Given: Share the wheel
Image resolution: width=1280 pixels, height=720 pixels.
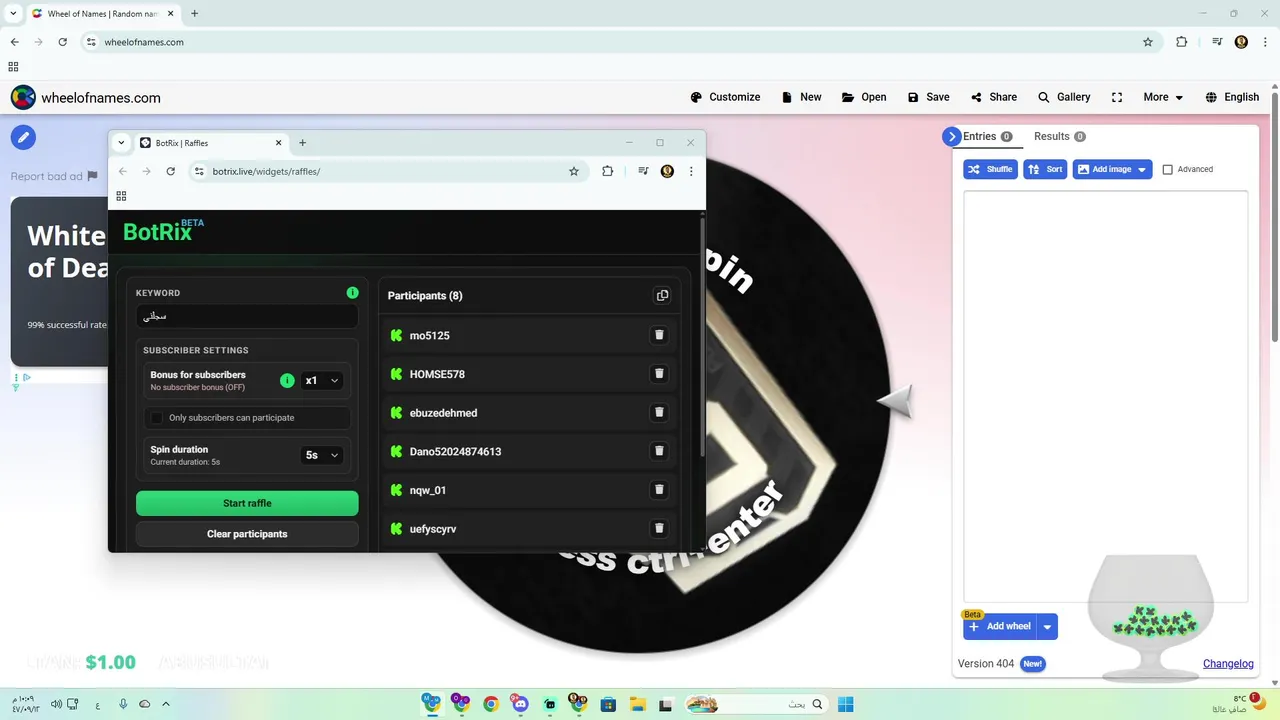Looking at the screenshot, I should (993, 97).
